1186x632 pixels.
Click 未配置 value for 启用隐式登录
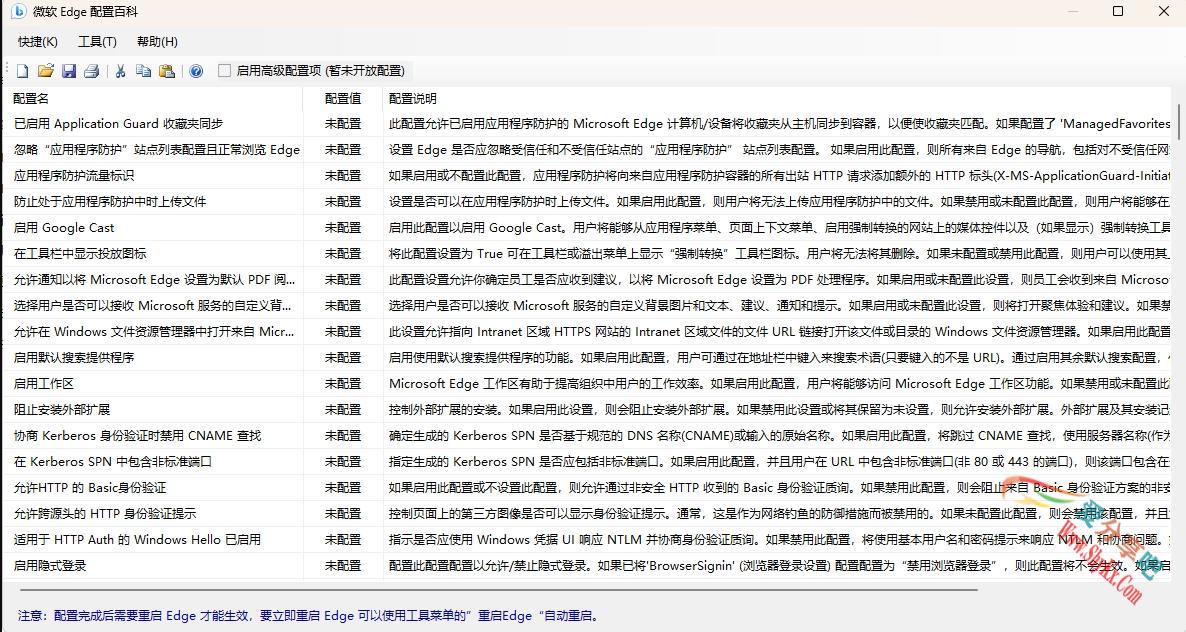point(343,565)
